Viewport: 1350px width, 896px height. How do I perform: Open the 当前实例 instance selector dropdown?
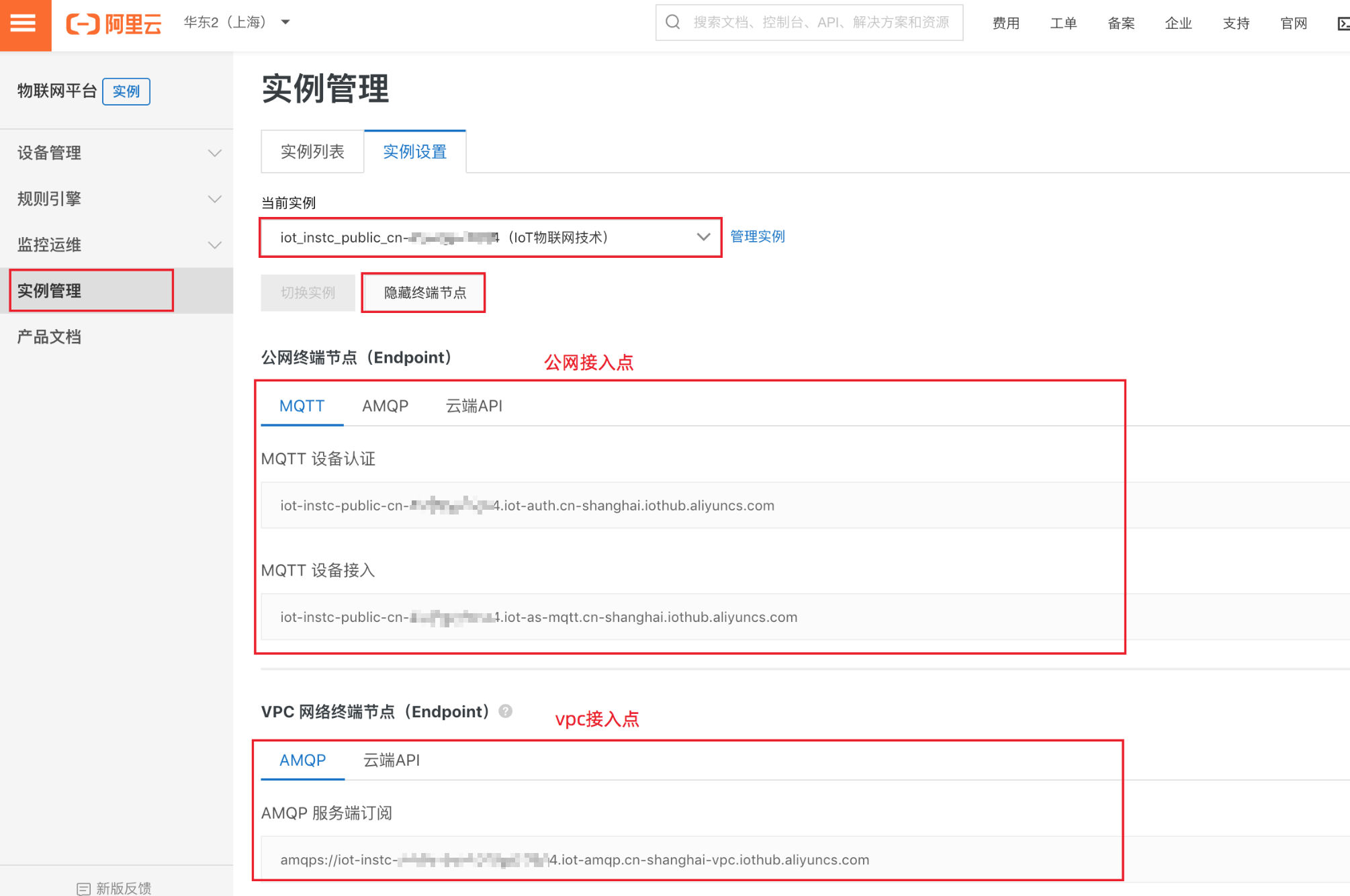click(x=490, y=237)
